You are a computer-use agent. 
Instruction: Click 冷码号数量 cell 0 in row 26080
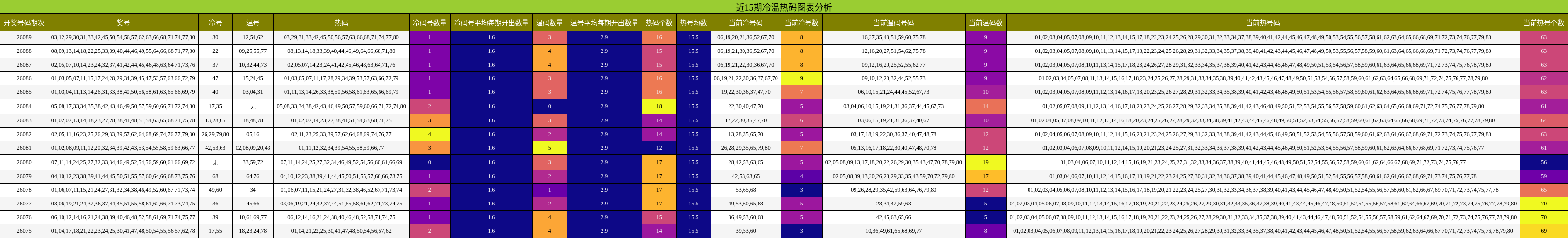point(430,162)
